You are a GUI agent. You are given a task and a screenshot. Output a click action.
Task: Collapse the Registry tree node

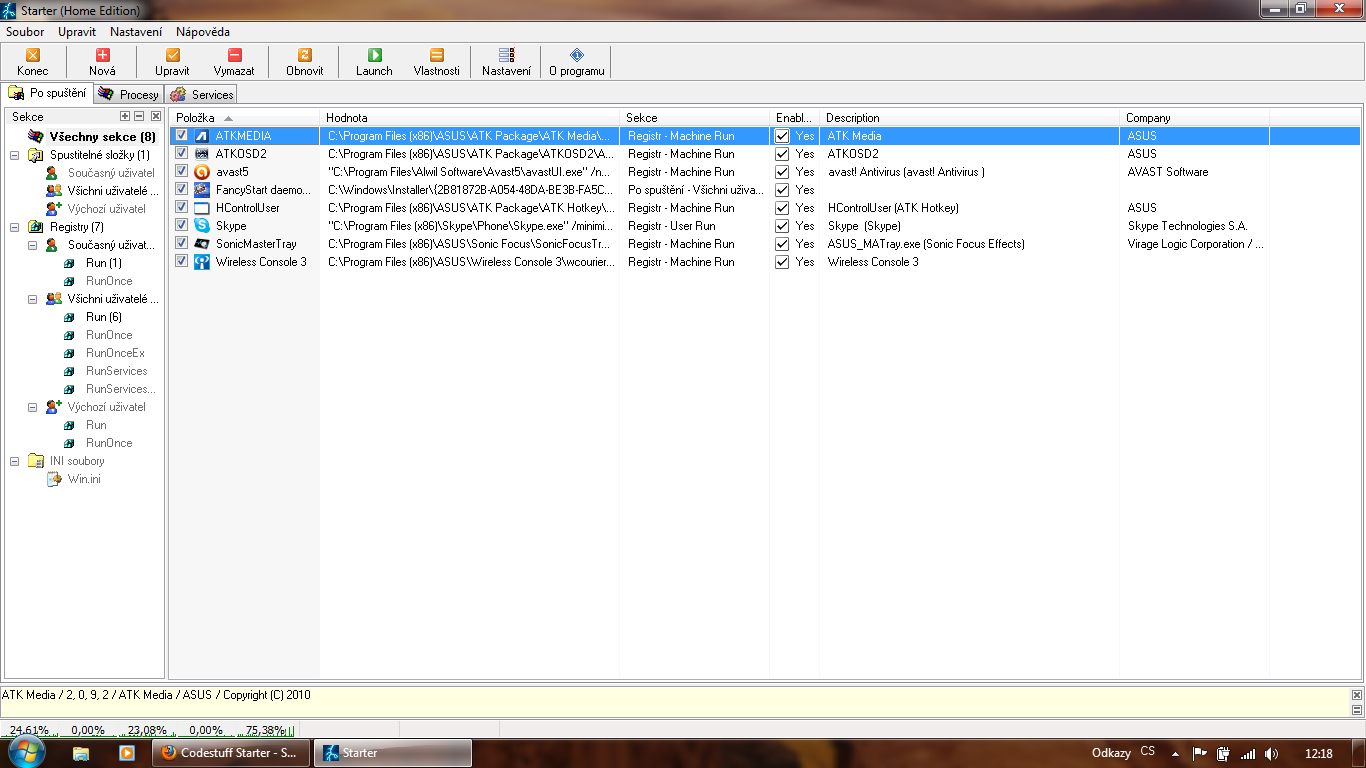point(15,227)
